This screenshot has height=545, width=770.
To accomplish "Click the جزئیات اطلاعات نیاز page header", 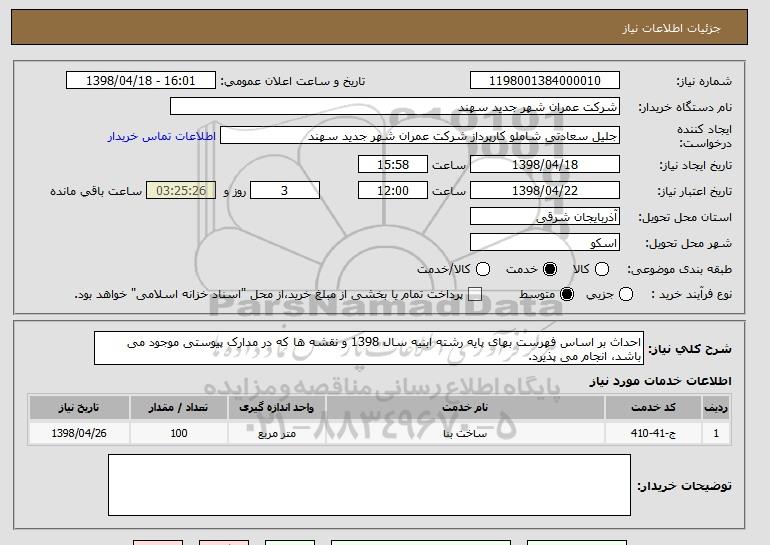I will coord(671,28).
